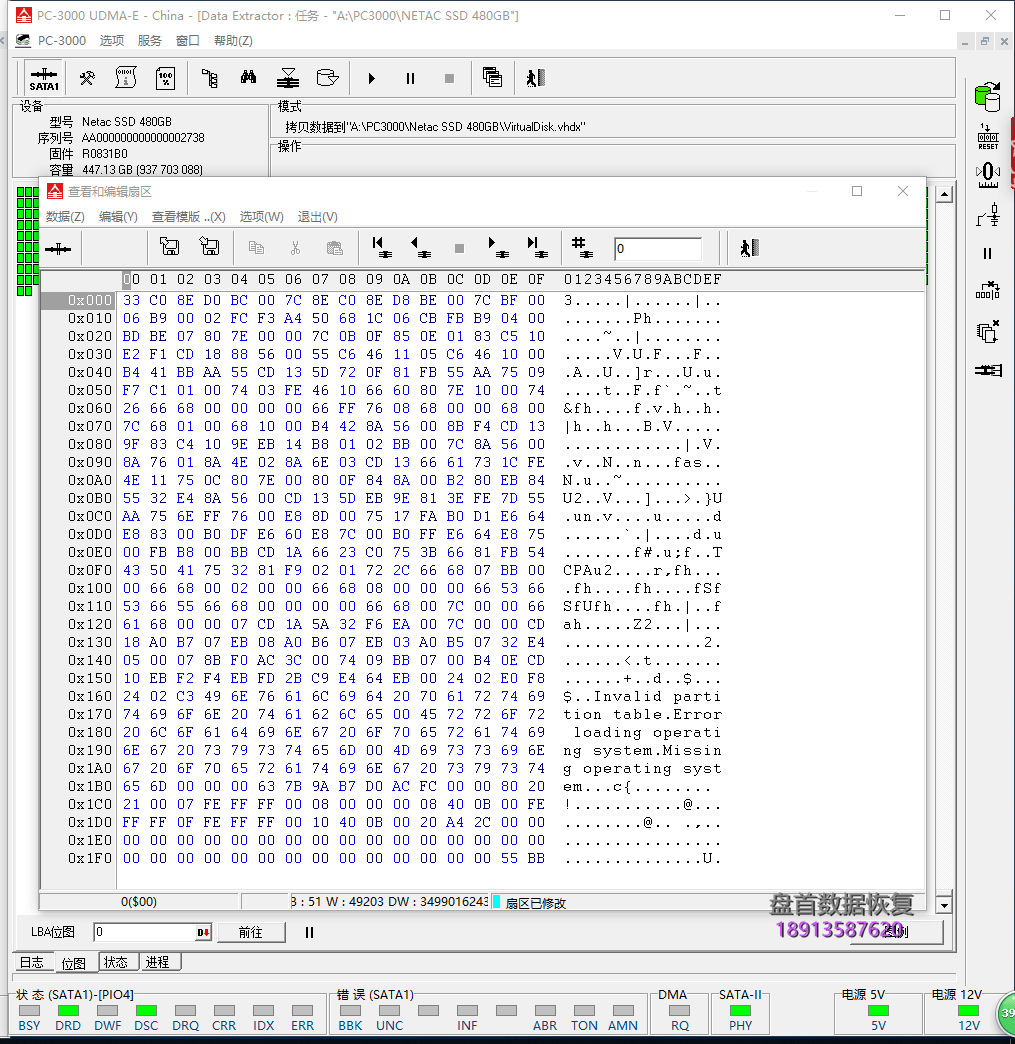
Task: Switch to the 位图 tab
Action: (73, 963)
